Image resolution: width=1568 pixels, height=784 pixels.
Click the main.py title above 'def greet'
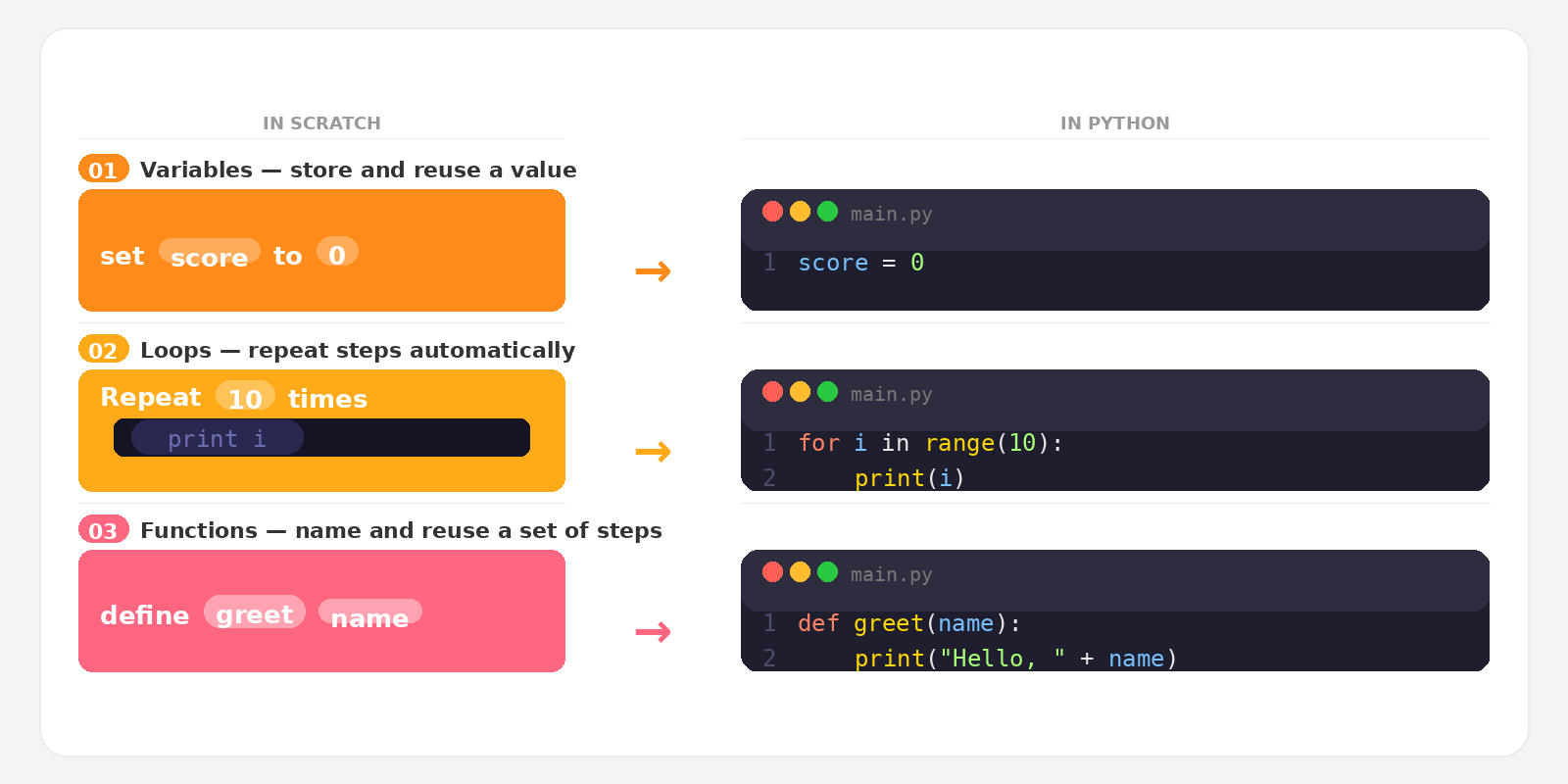point(892,574)
